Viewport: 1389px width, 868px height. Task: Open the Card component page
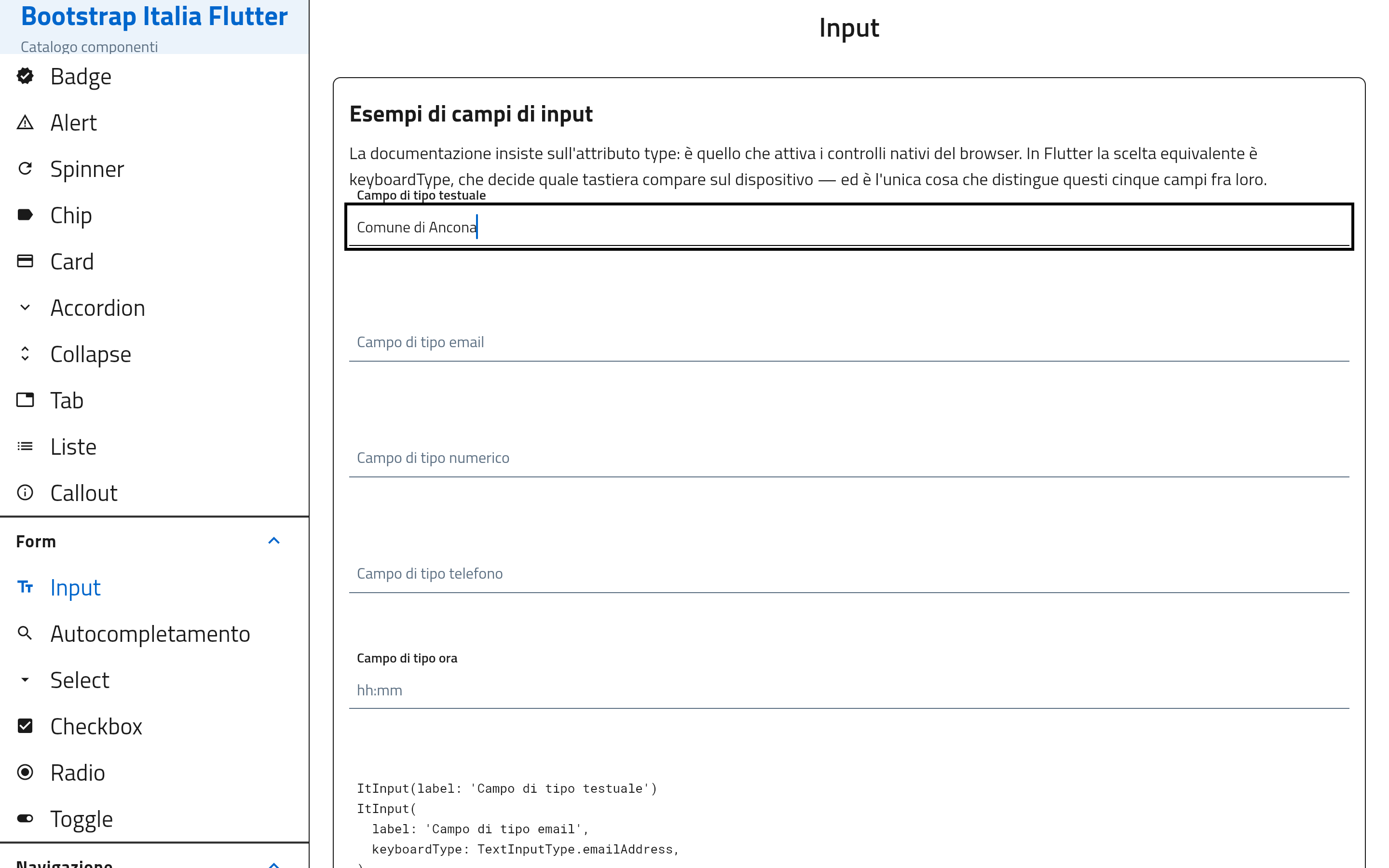tap(154, 262)
